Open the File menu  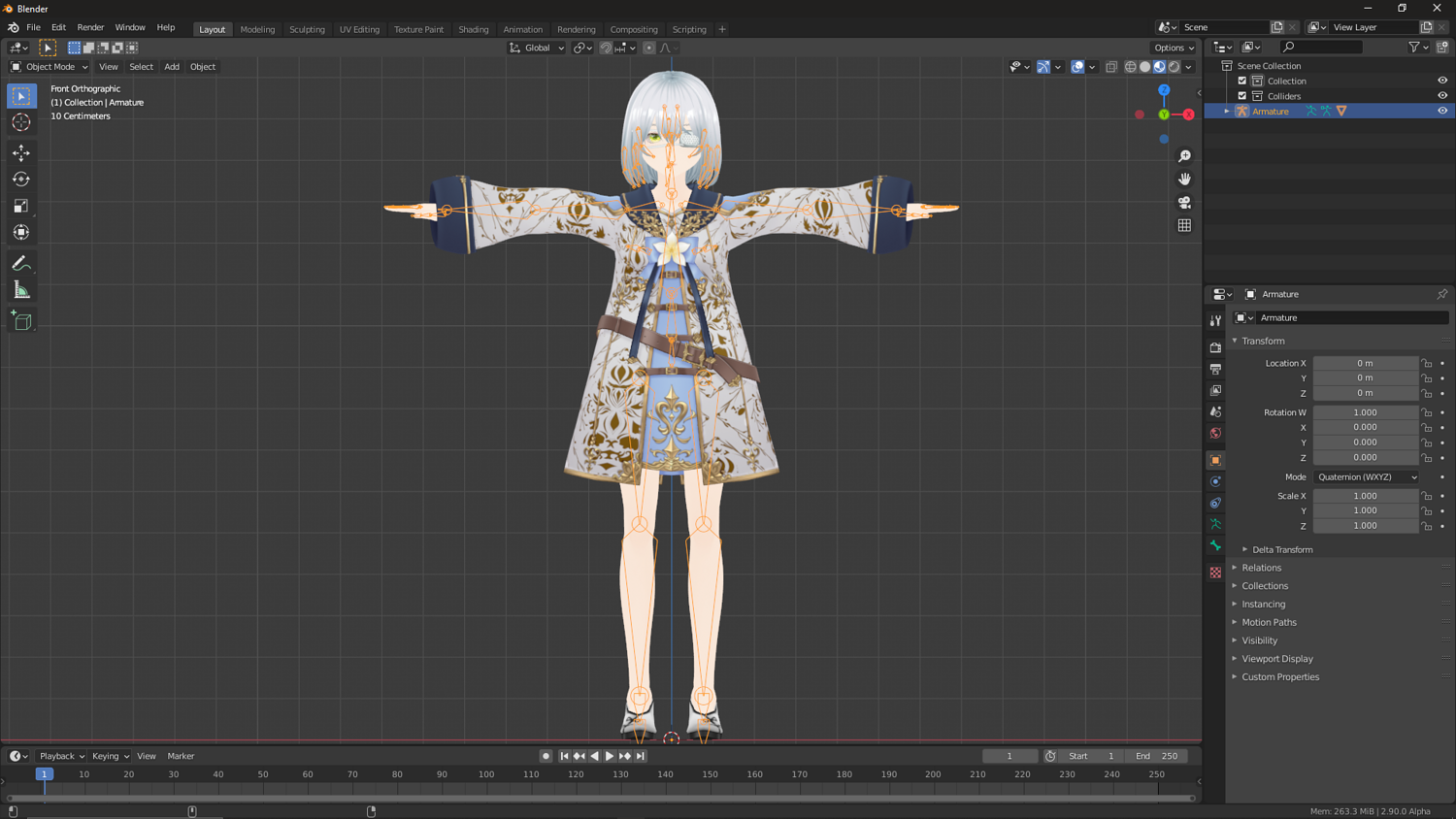pos(33,28)
